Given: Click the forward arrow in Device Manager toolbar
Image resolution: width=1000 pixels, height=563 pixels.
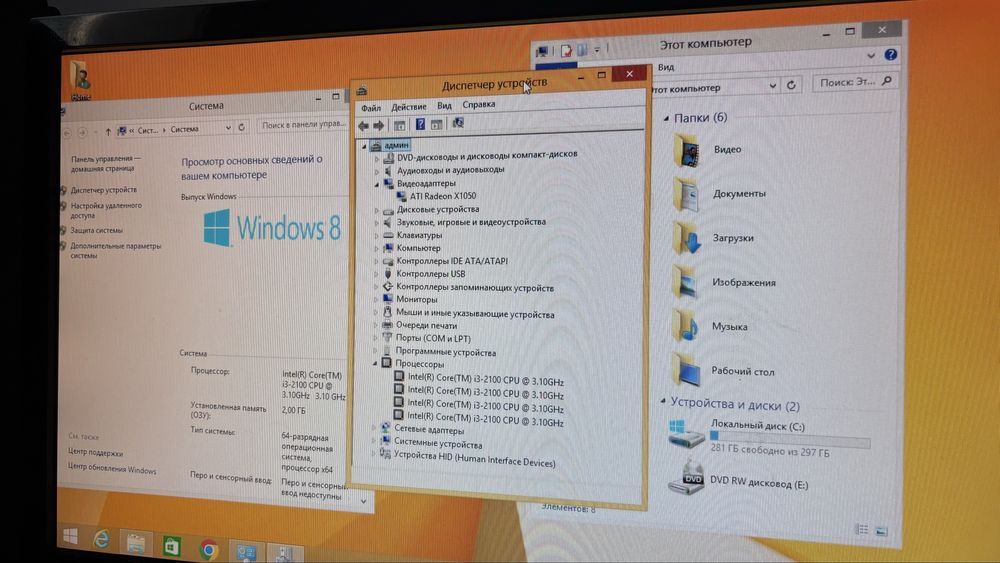Looking at the screenshot, I should pos(379,126).
